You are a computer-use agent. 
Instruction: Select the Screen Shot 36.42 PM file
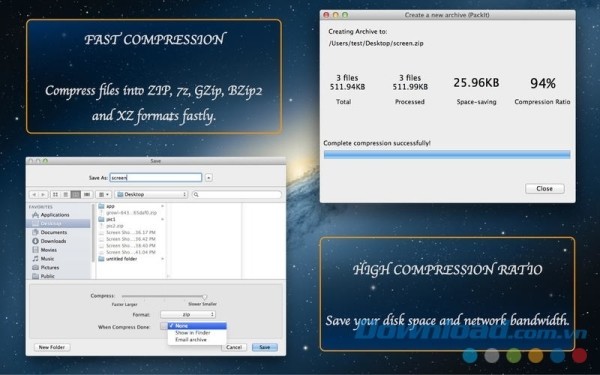(130, 239)
